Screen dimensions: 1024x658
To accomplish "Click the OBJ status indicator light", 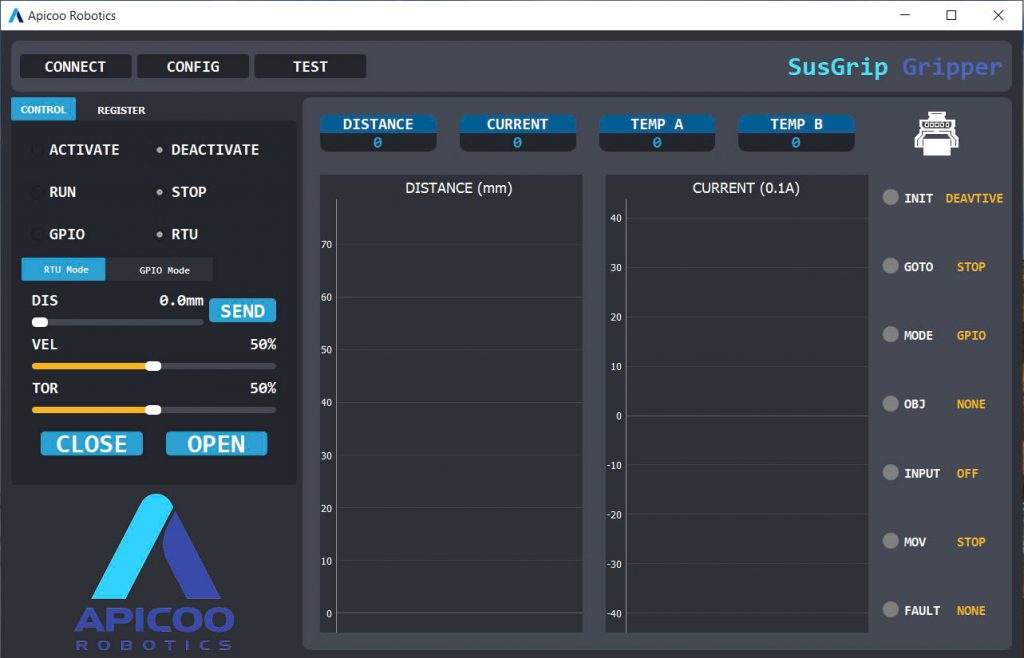I will click(x=890, y=403).
